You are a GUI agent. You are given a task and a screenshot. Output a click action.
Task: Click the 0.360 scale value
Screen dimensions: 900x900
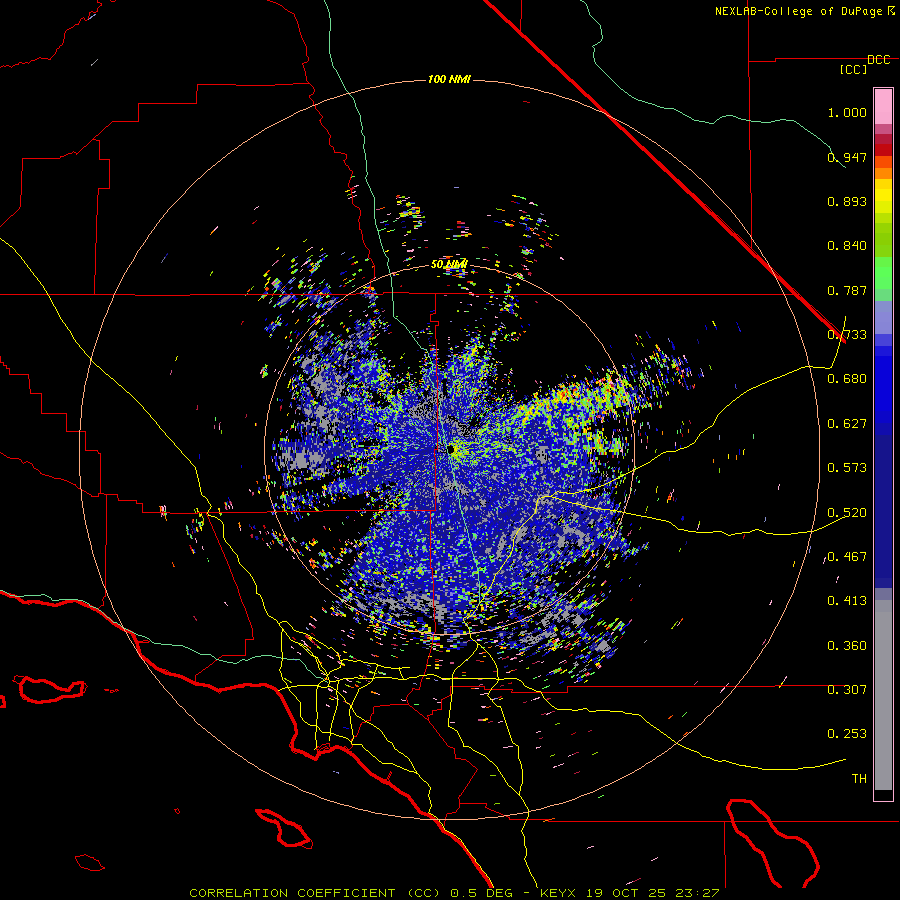point(847,646)
